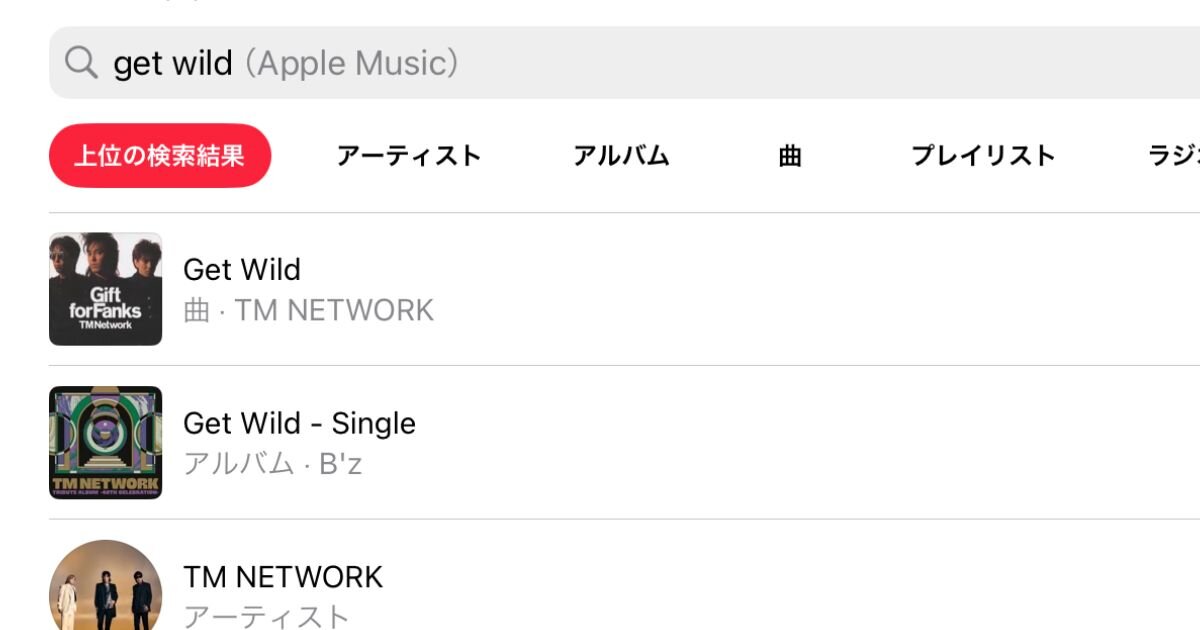Click the アルバム · B'z subtitle
This screenshot has height=630, width=1200.
tap(272, 464)
